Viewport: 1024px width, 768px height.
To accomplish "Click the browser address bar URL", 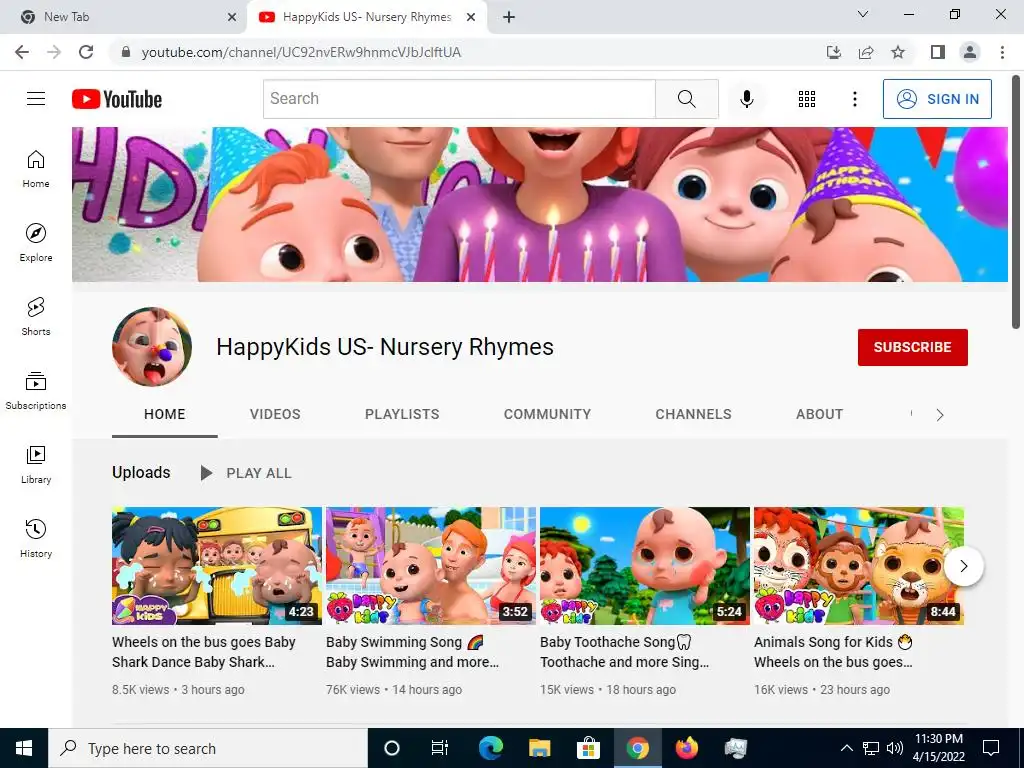I will point(301,52).
